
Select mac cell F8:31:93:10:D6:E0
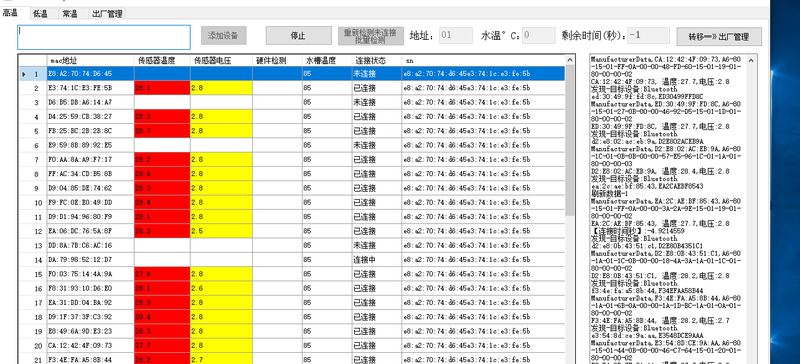tap(90, 288)
